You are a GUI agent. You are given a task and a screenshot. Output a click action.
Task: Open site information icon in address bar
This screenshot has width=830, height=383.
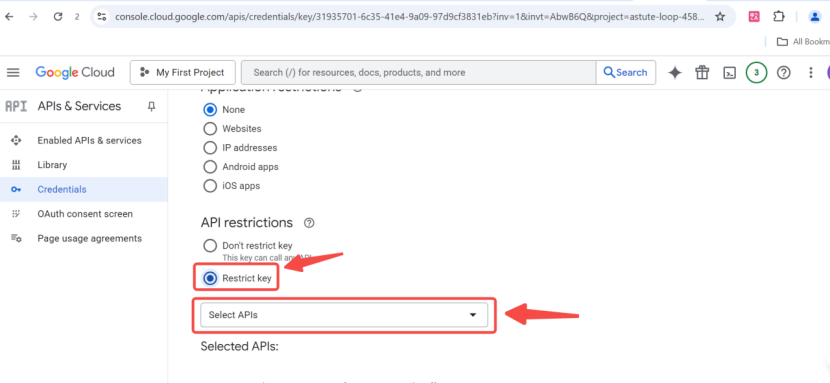coord(101,17)
